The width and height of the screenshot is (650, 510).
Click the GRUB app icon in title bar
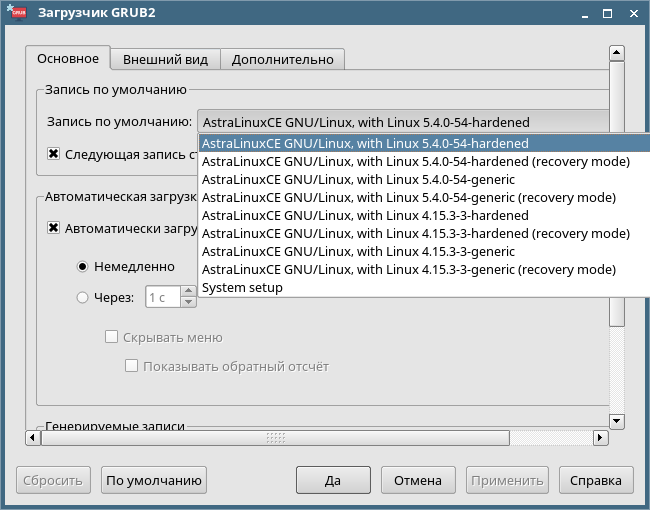[16, 13]
